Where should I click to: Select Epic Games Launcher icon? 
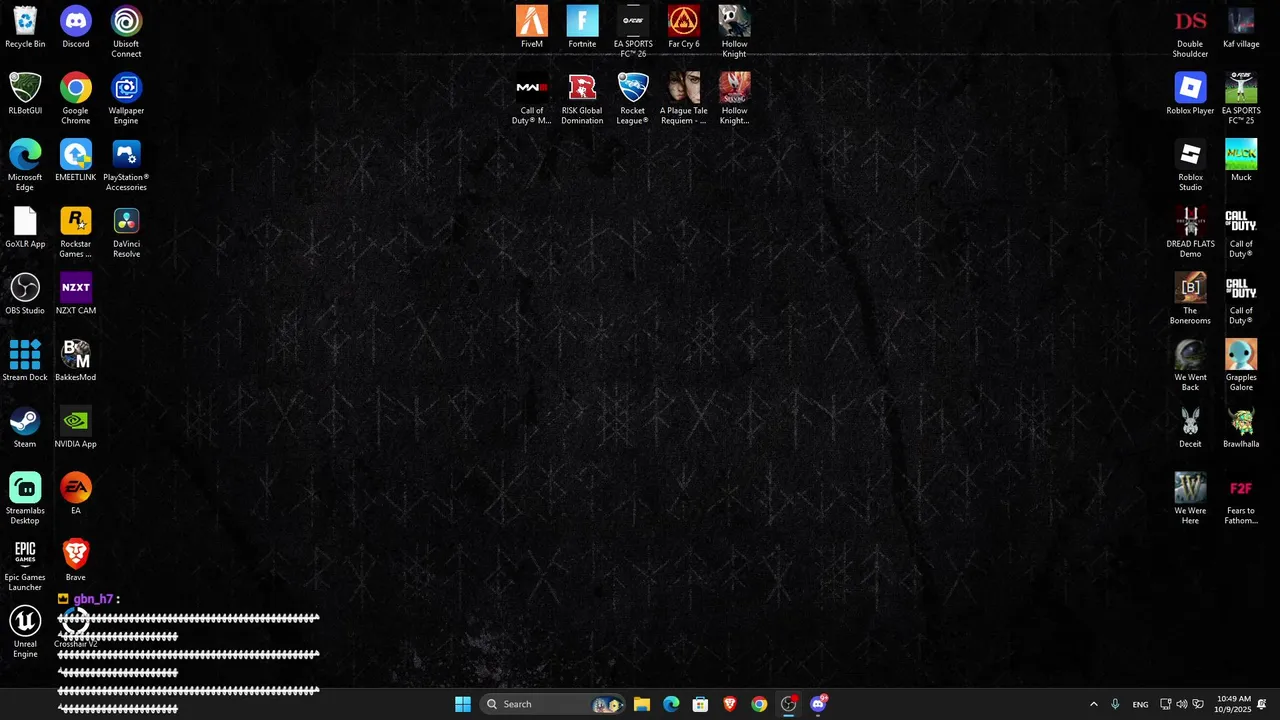coord(25,566)
